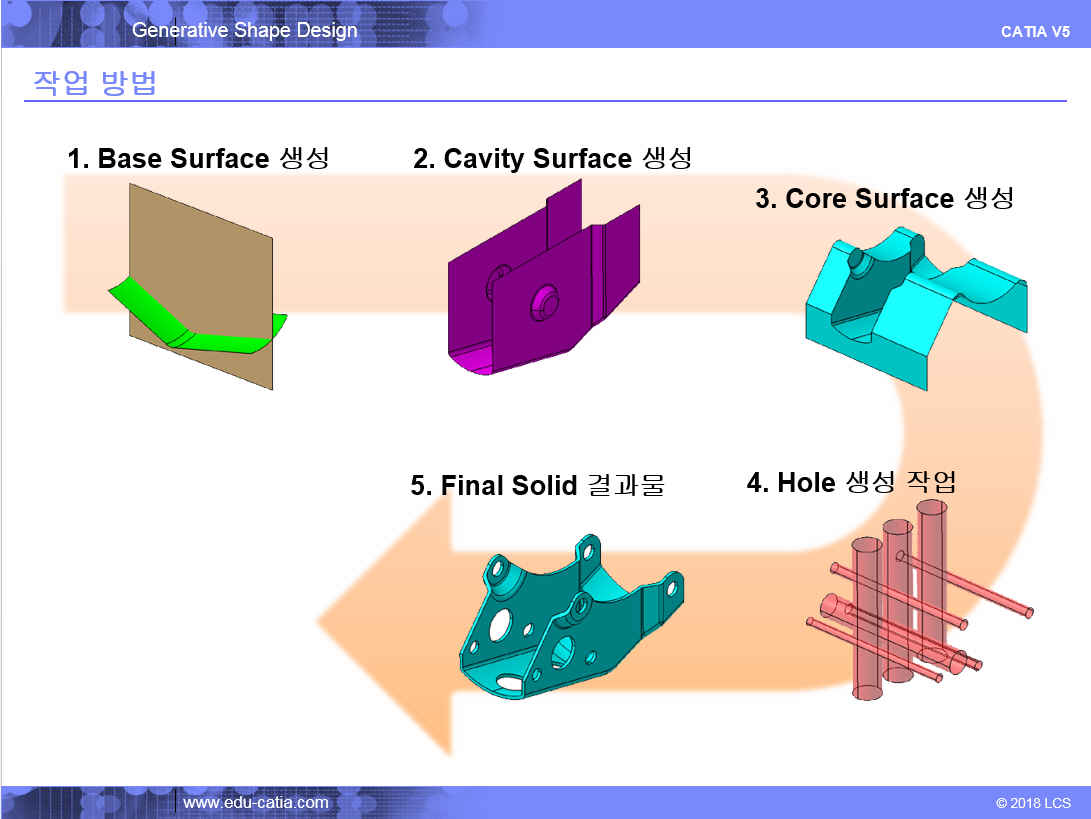Select the '5. Final Solid 결과물' label
Viewport: 1091px width, 819px height.
[x=537, y=486]
